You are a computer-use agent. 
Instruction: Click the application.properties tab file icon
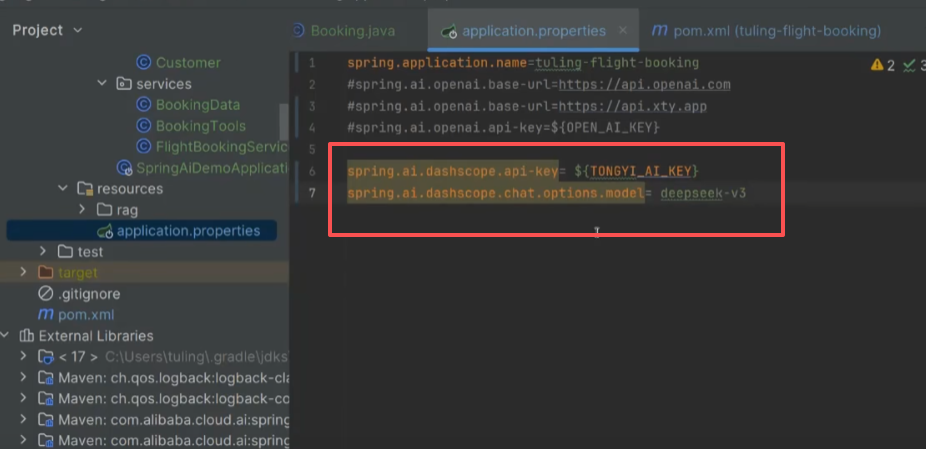pyautogui.click(x=449, y=31)
